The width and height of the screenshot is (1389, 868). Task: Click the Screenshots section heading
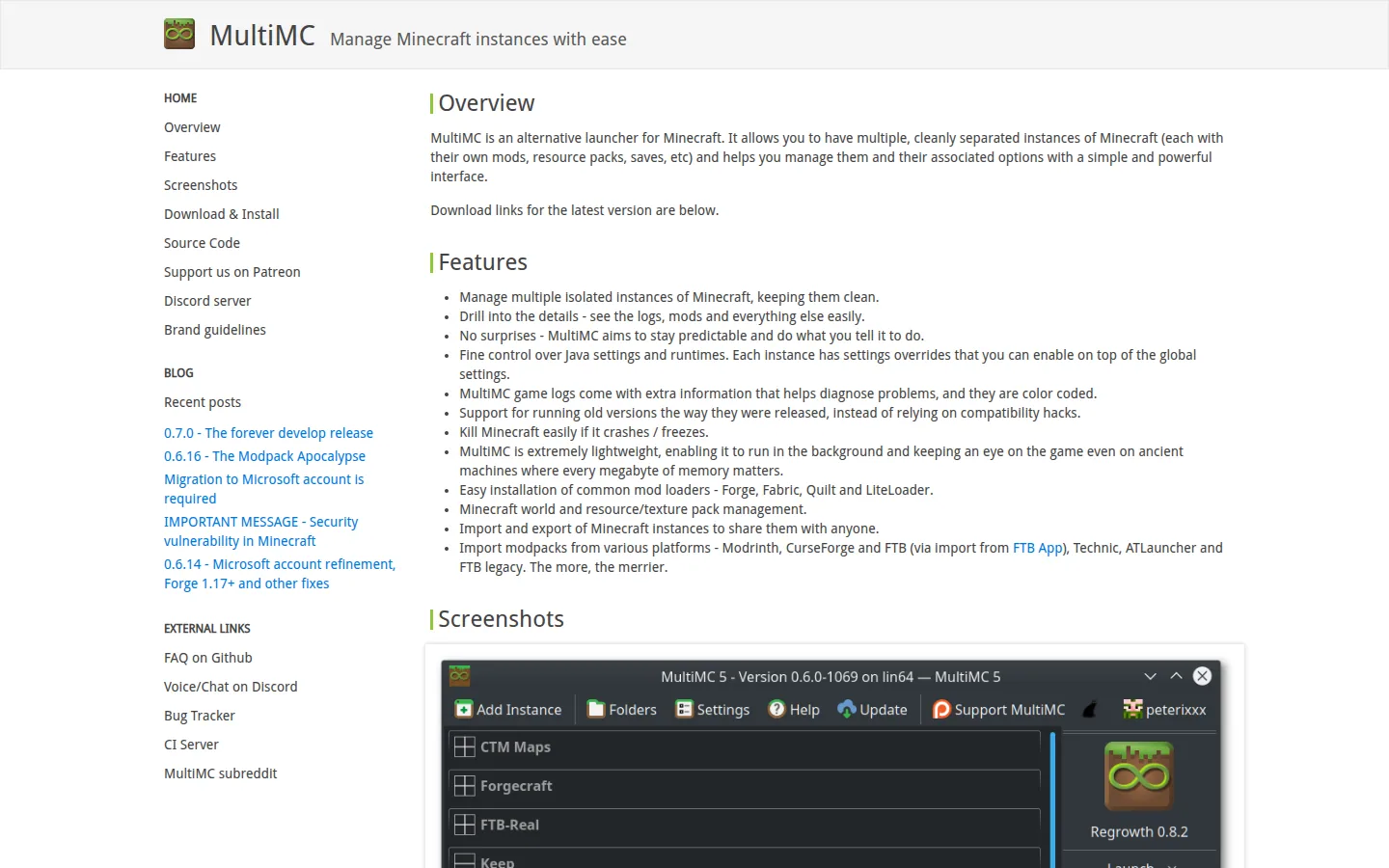pos(501,619)
